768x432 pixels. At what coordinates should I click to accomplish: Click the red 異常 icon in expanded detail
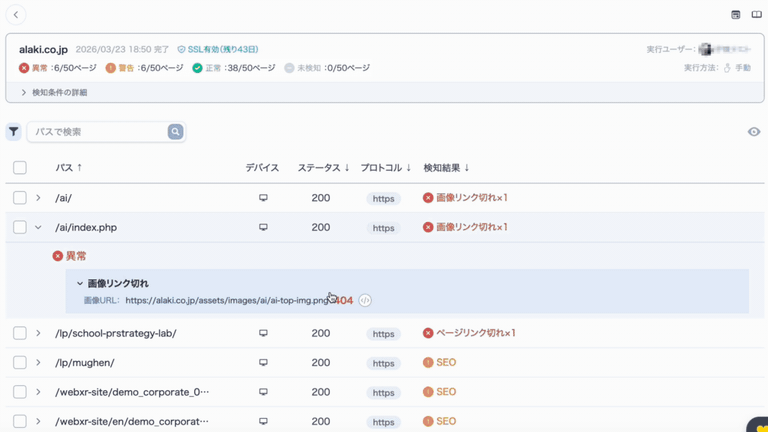tap(58, 256)
